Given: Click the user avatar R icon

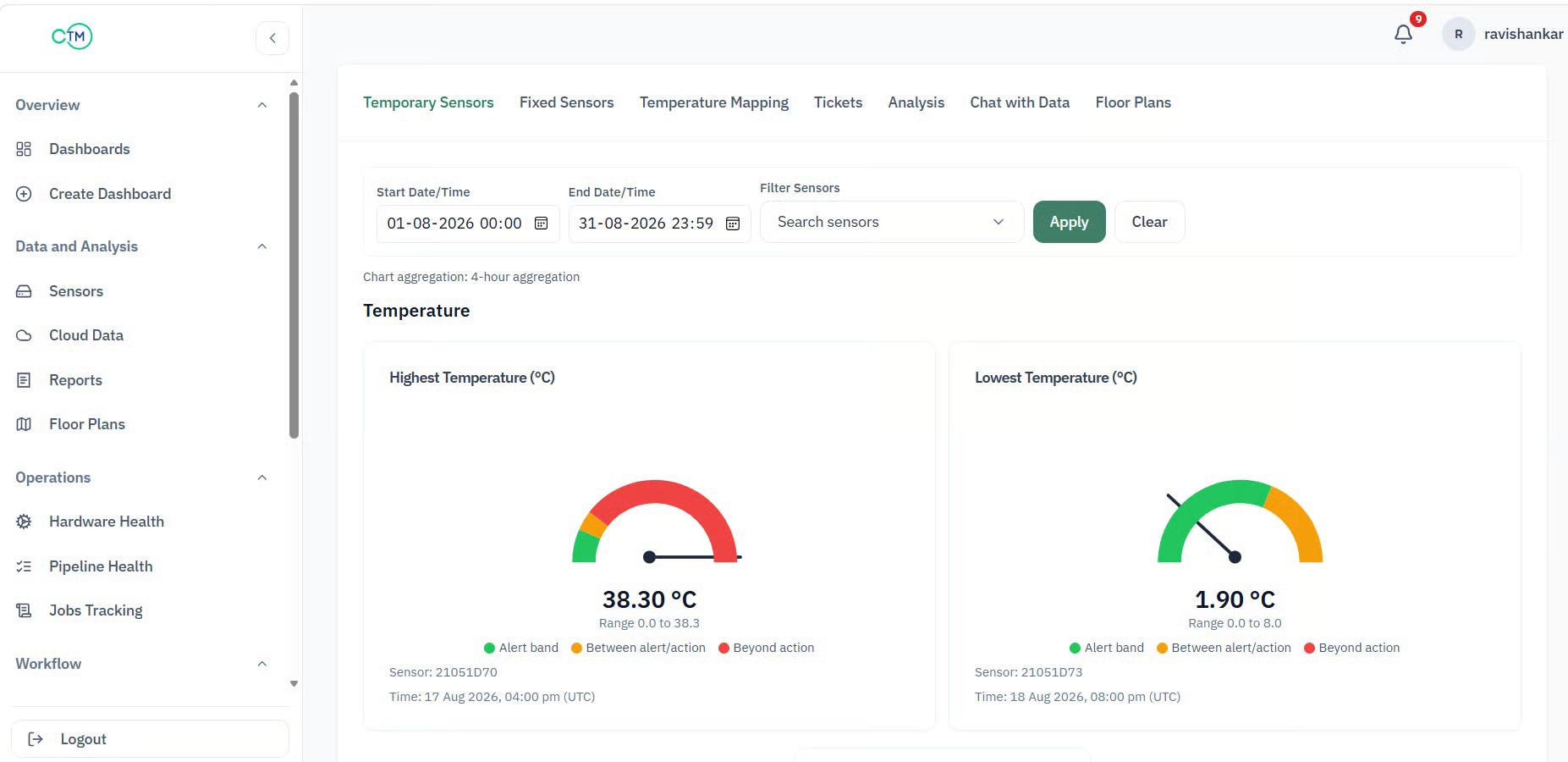Looking at the screenshot, I should coord(1458,34).
